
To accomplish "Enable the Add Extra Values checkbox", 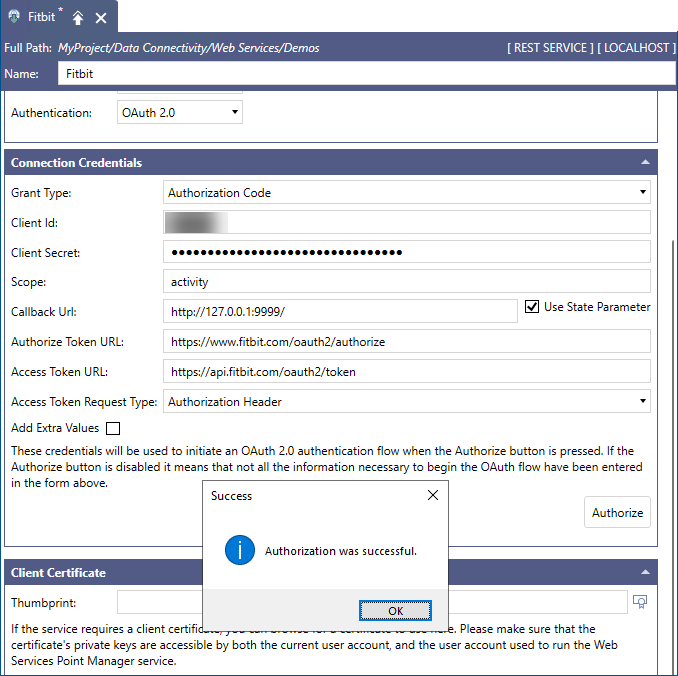I will [x=113, y=428].
